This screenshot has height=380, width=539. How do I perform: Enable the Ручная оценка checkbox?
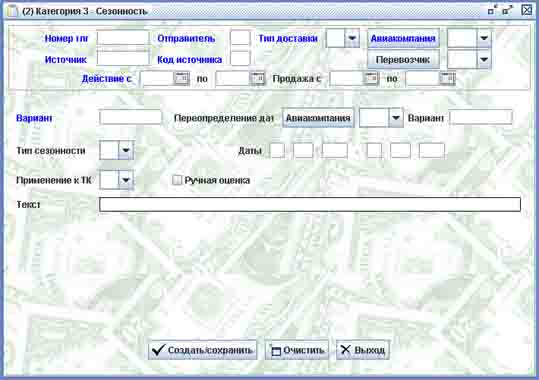(x=177, y=180)
